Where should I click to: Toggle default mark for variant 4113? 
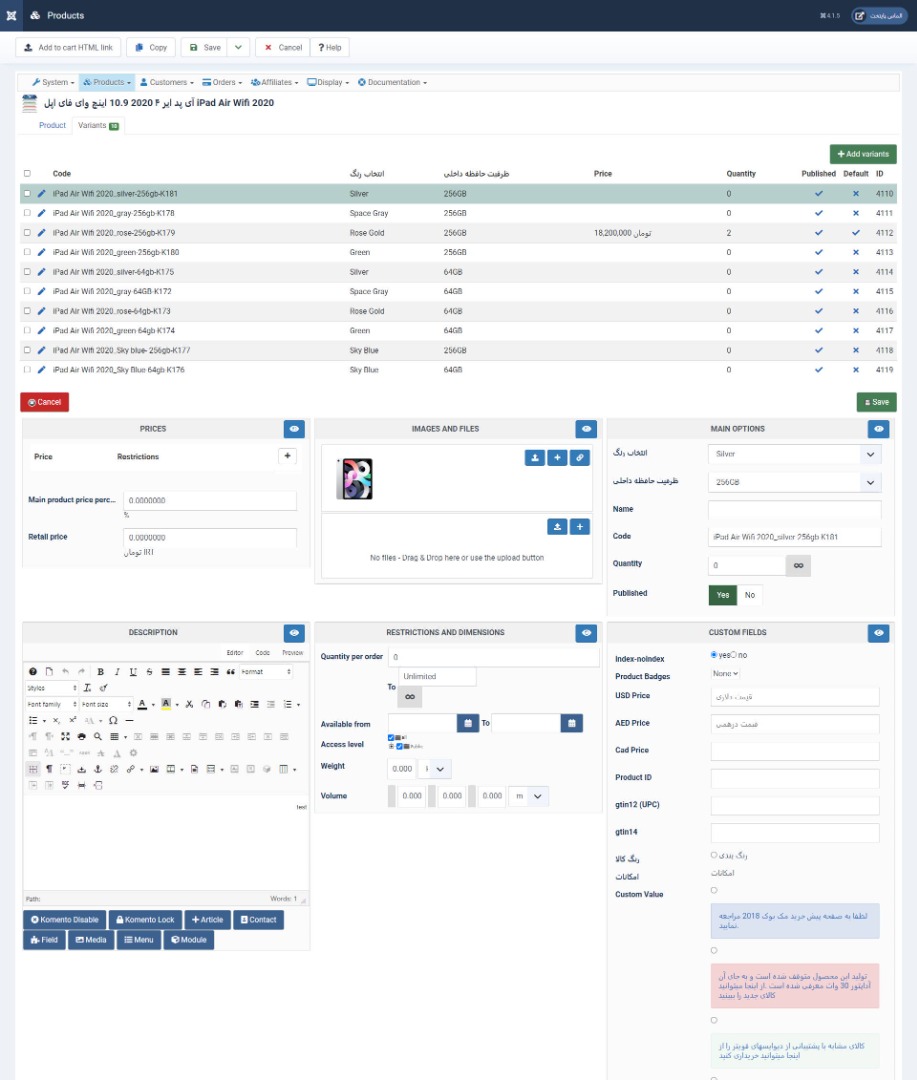pos(856,252)
